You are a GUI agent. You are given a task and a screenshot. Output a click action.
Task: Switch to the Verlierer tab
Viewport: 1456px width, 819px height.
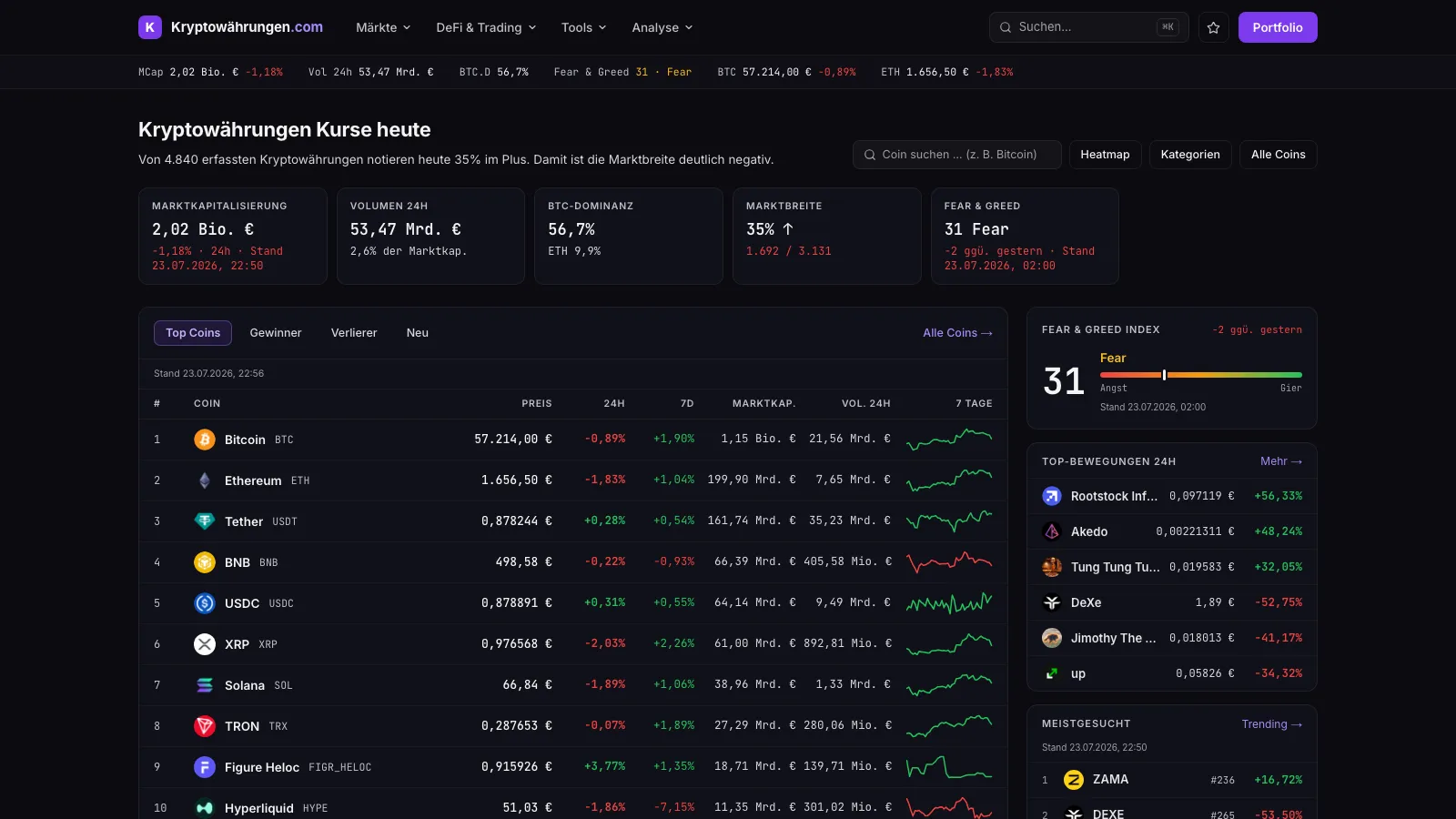[x=354, y=333]
